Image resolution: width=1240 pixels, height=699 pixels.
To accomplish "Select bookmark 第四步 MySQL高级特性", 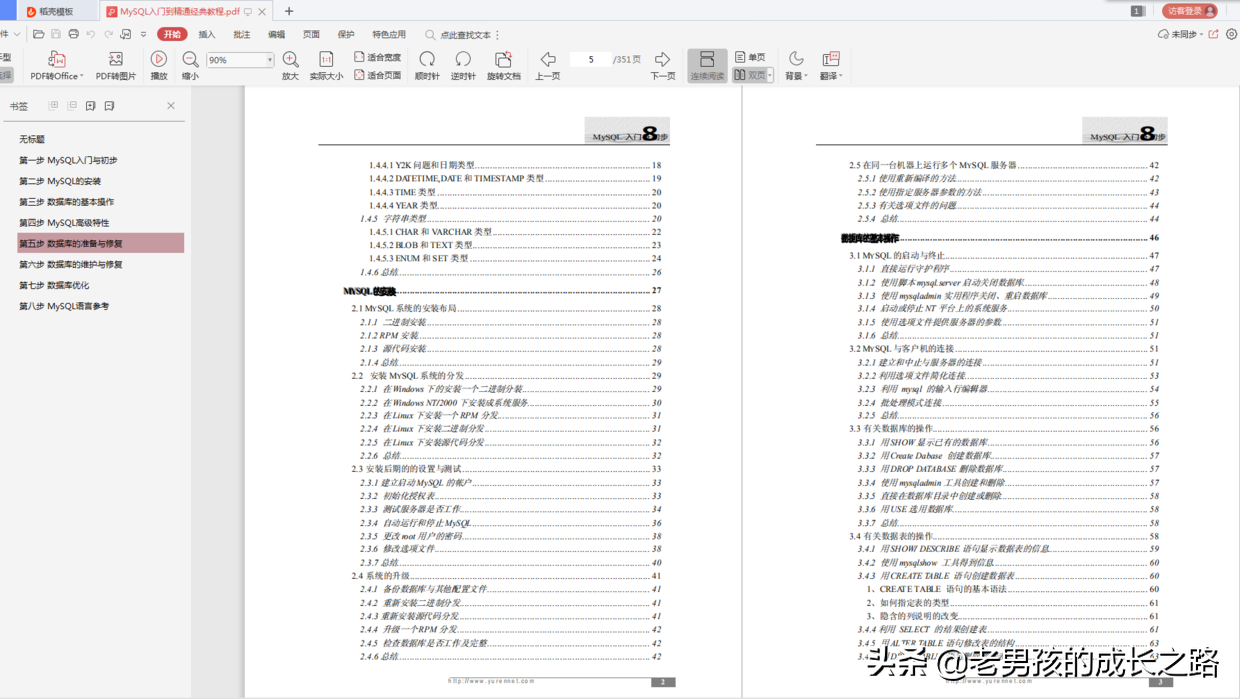I will pos(64,223).
